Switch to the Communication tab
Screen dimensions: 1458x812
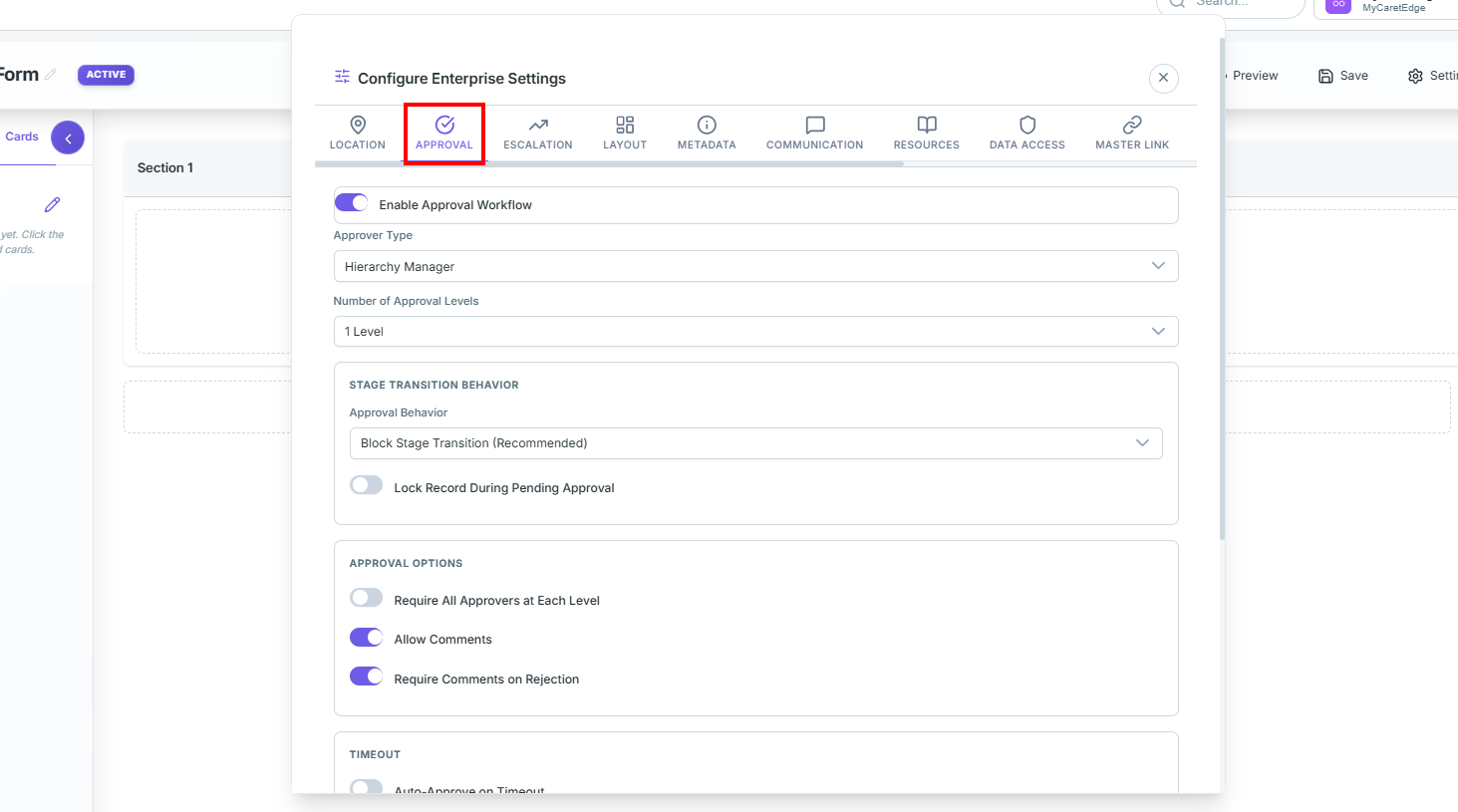tap(815, 134)
